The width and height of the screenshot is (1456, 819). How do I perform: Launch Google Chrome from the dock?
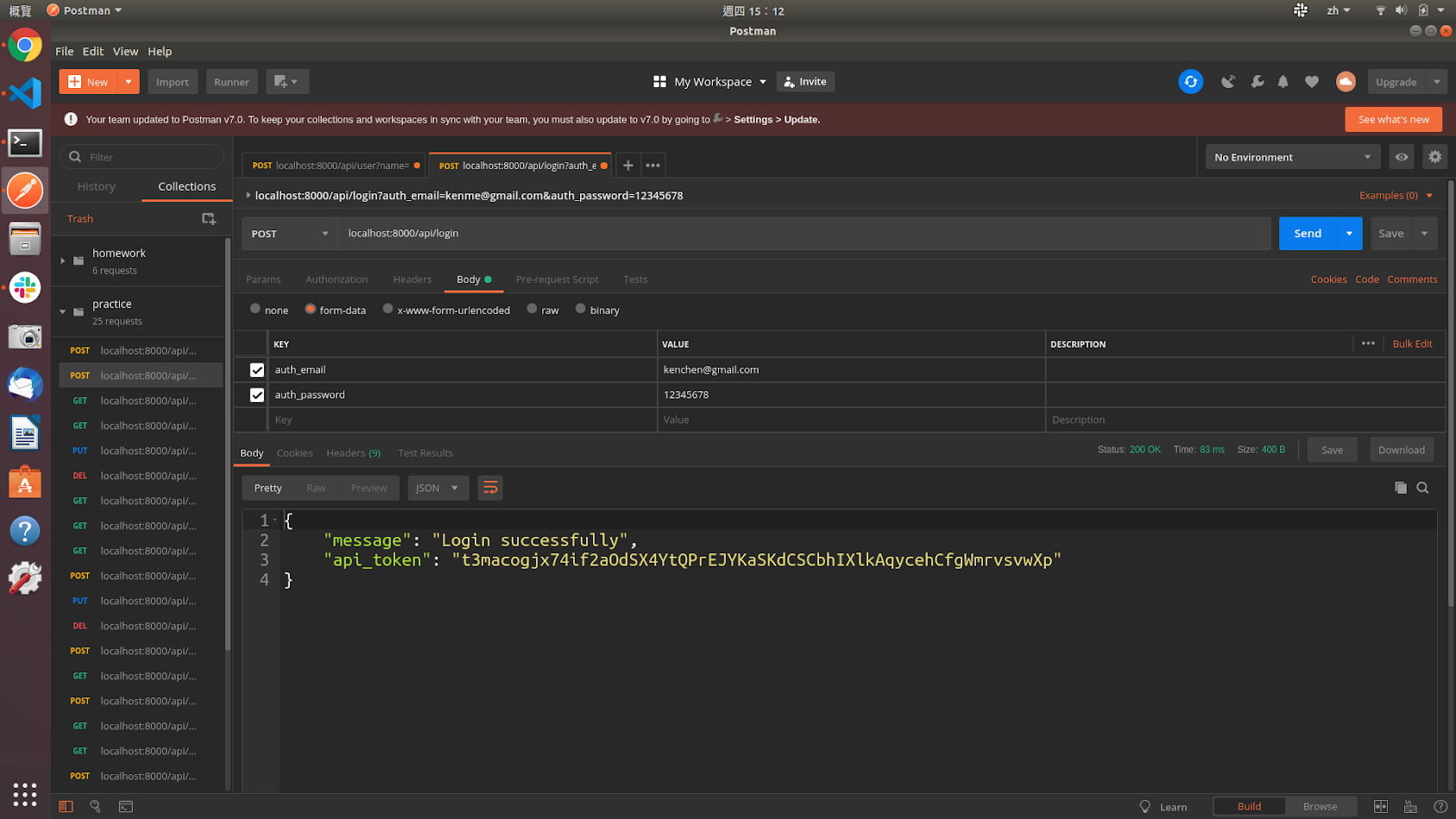coord(25,45)
